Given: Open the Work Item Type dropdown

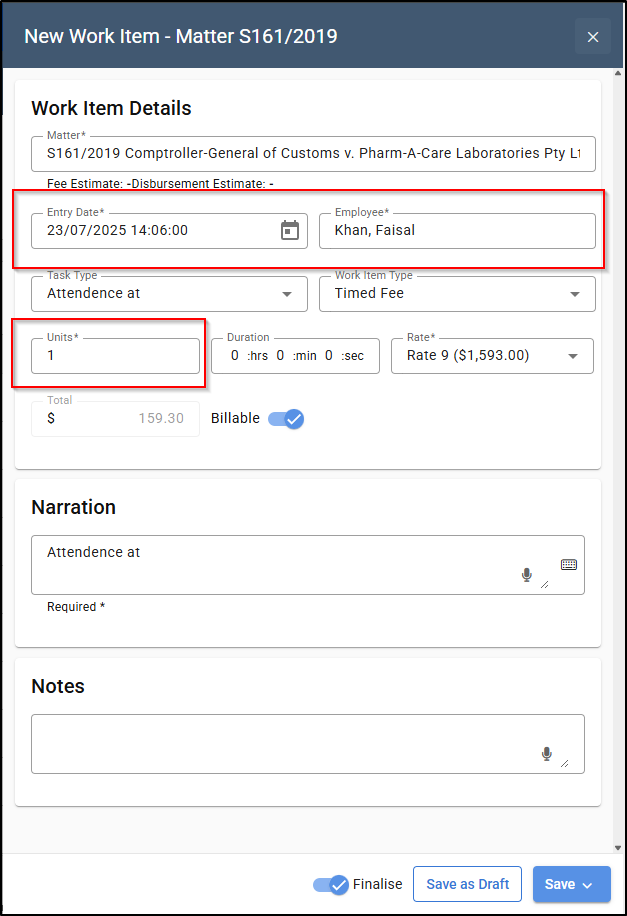Looking at the screenshot, I should coord(457,294).
